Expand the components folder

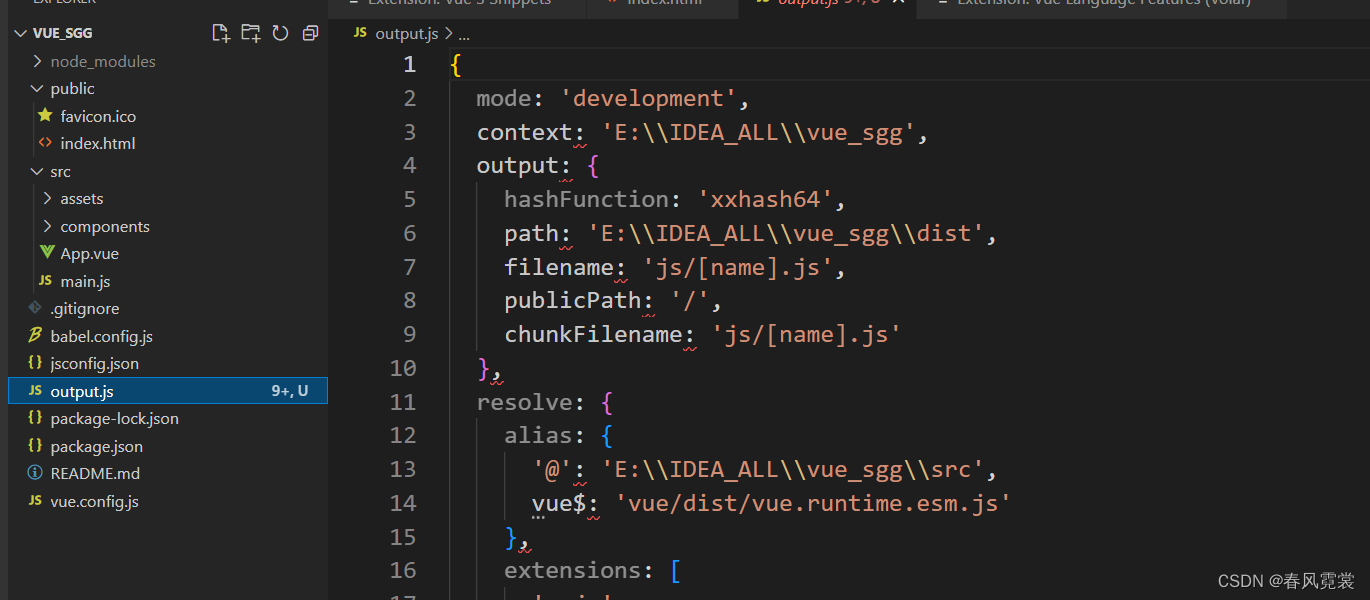47,226
